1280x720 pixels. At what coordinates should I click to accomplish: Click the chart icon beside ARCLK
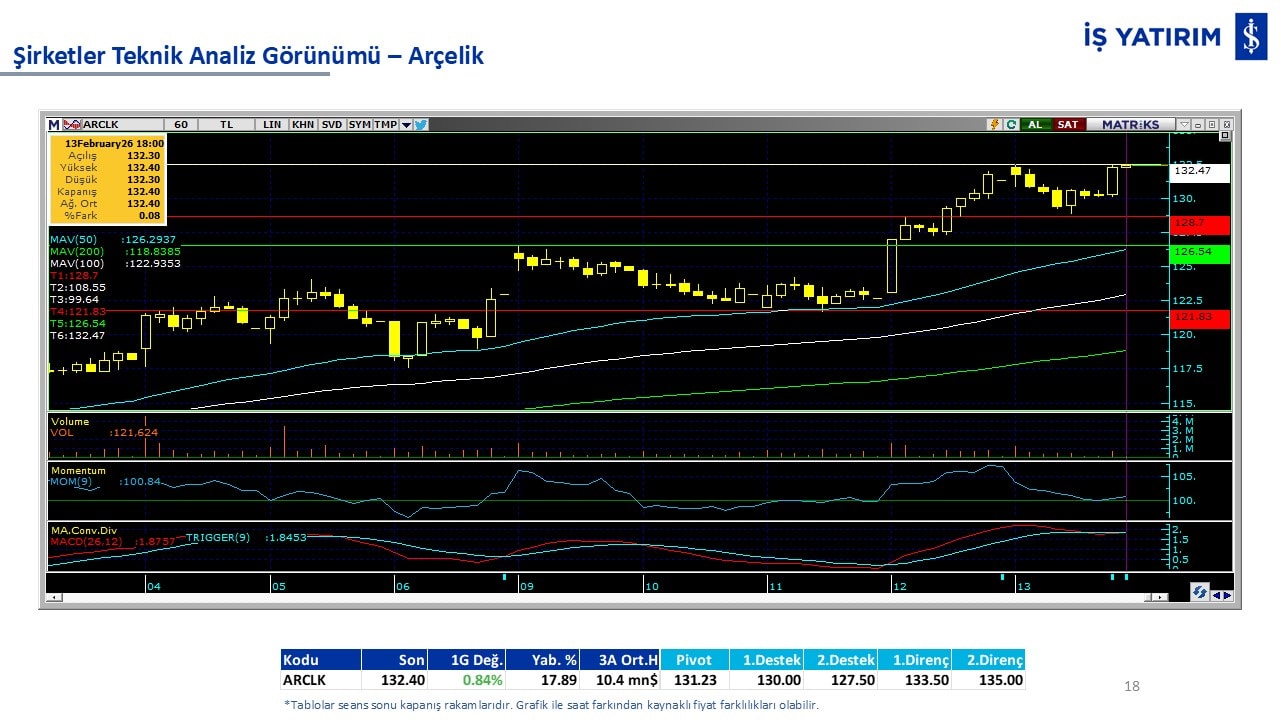(72, 125)
